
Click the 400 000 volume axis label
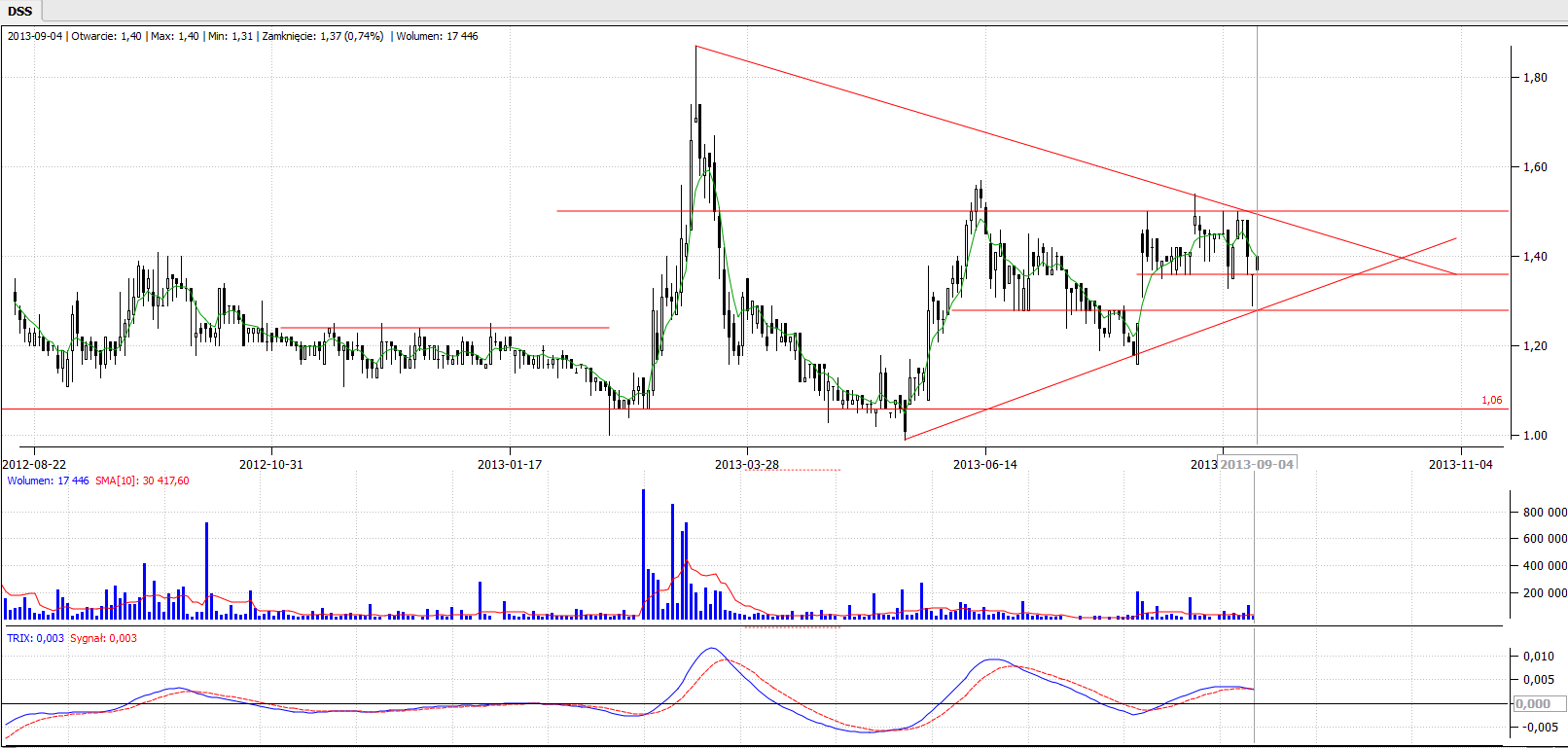click(x=1545, y=566)
